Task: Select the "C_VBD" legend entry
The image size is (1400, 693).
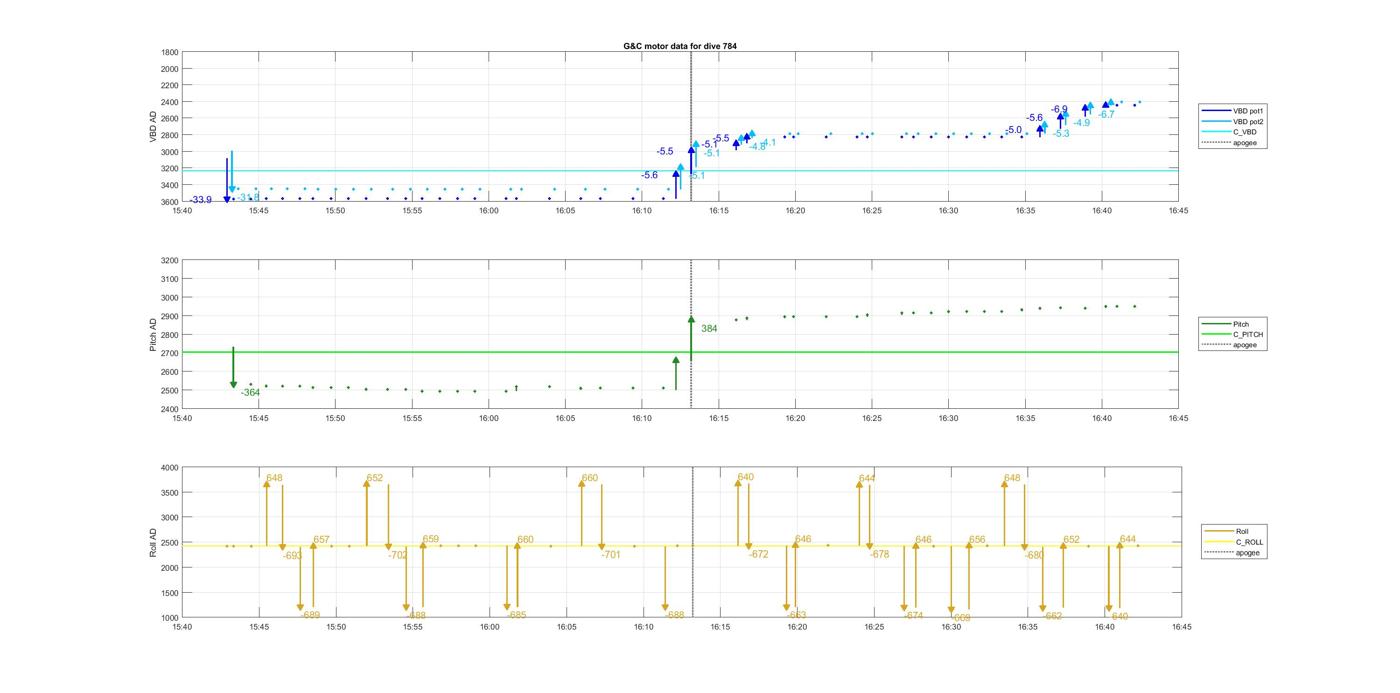Action: pos(1229,132)
